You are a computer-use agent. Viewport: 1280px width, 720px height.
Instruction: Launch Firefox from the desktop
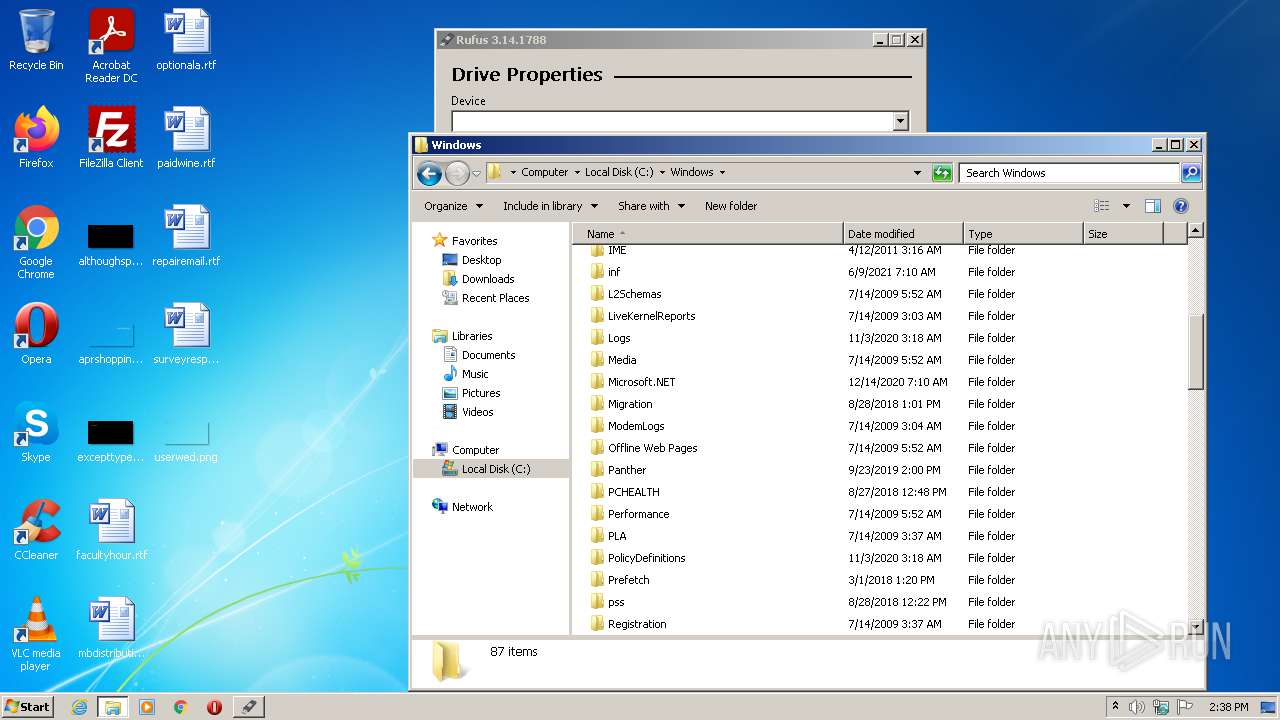click(x=36, y=138)
